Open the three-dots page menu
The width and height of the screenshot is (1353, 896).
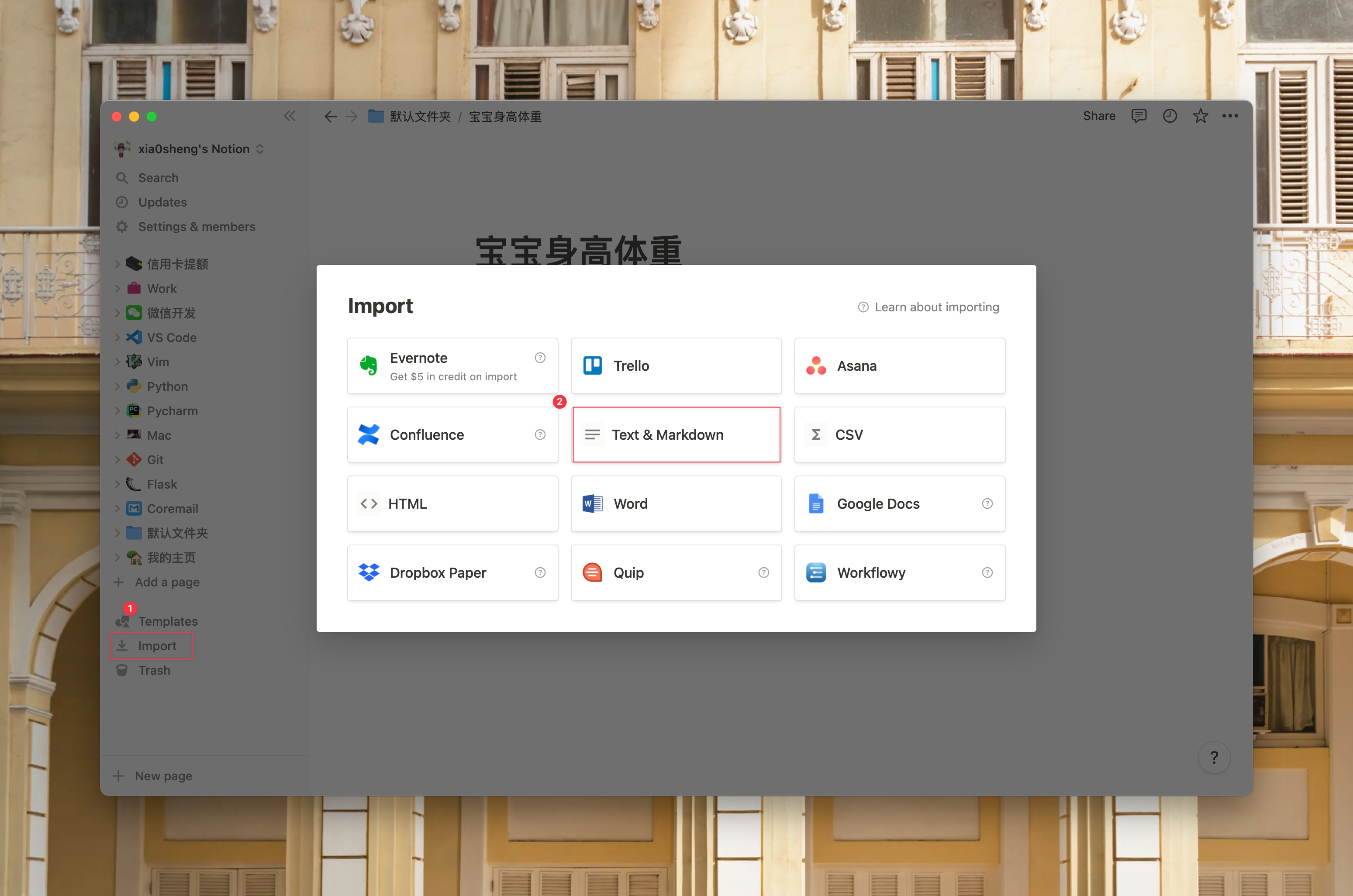[1229, 116]
